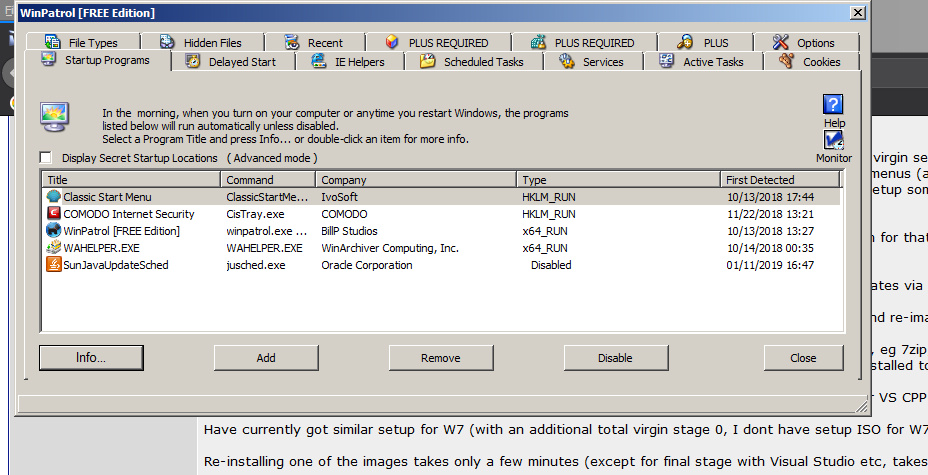Image resolution: width=928 pixels, height=475 pixels.
Task: Click the Cookies tab icon
Action: tap(787, 60)
